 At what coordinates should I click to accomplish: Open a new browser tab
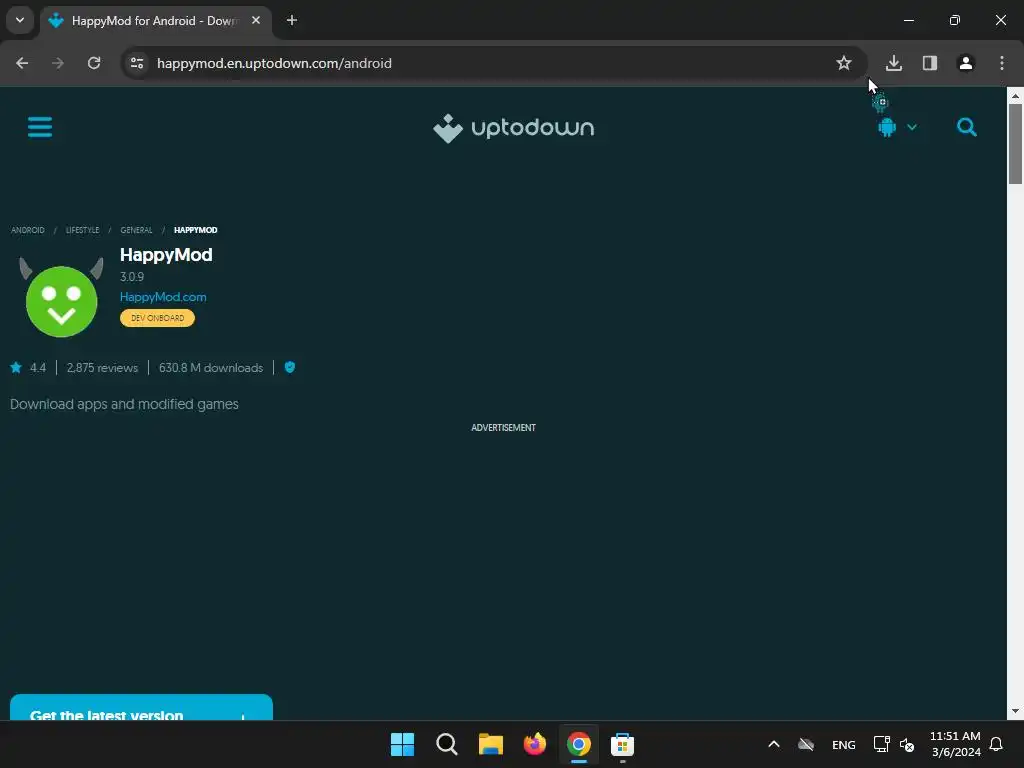click(292, 21)
